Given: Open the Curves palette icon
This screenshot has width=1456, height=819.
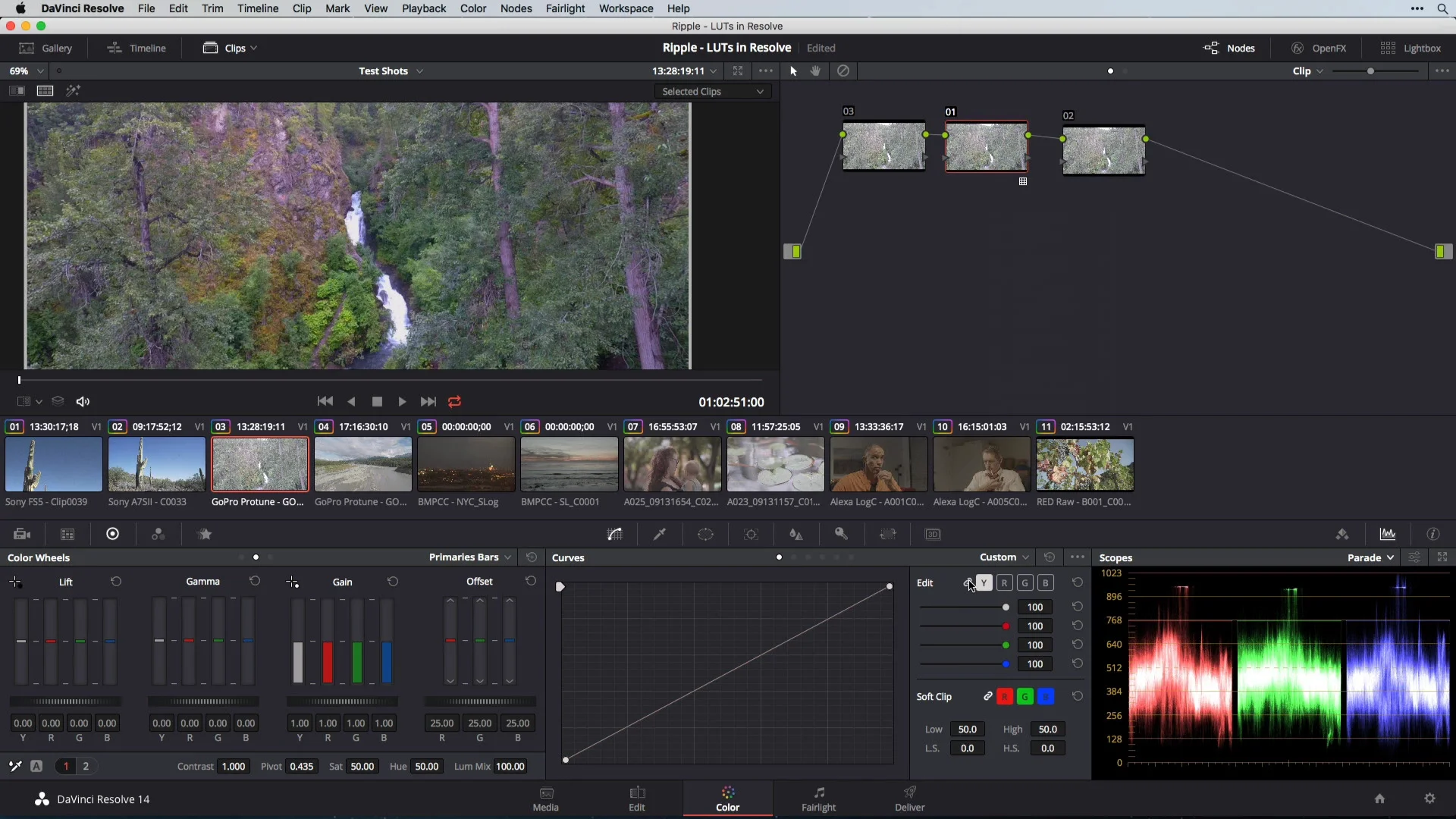Looking at the screenshot, I should [615, 535].
